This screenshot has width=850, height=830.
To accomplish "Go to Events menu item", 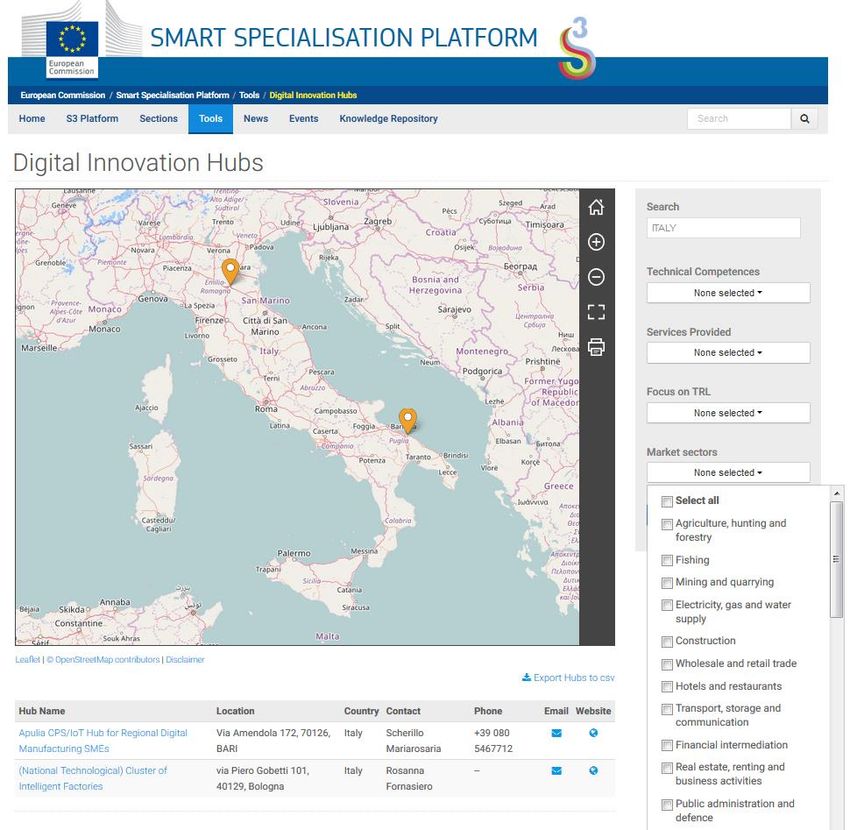I will tap(304, 119).
